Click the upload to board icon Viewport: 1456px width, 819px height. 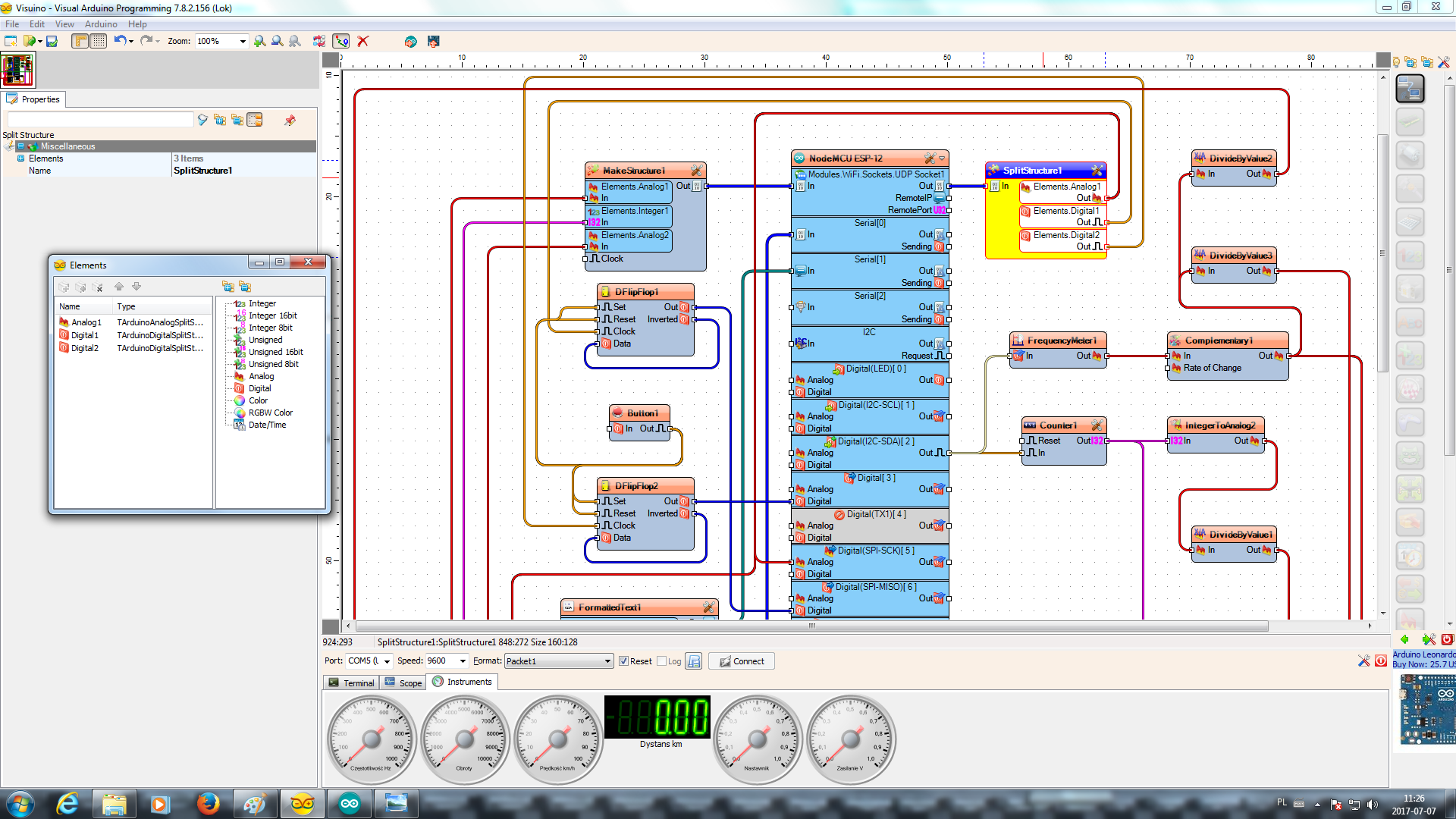[x=433, y=41]
